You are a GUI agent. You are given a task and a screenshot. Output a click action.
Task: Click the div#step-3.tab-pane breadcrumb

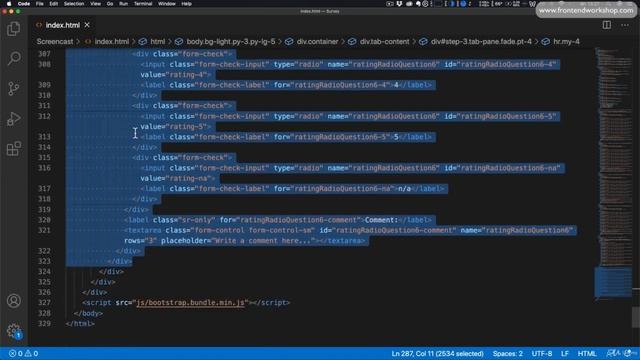pyautogui.click(x=481, y=42)
